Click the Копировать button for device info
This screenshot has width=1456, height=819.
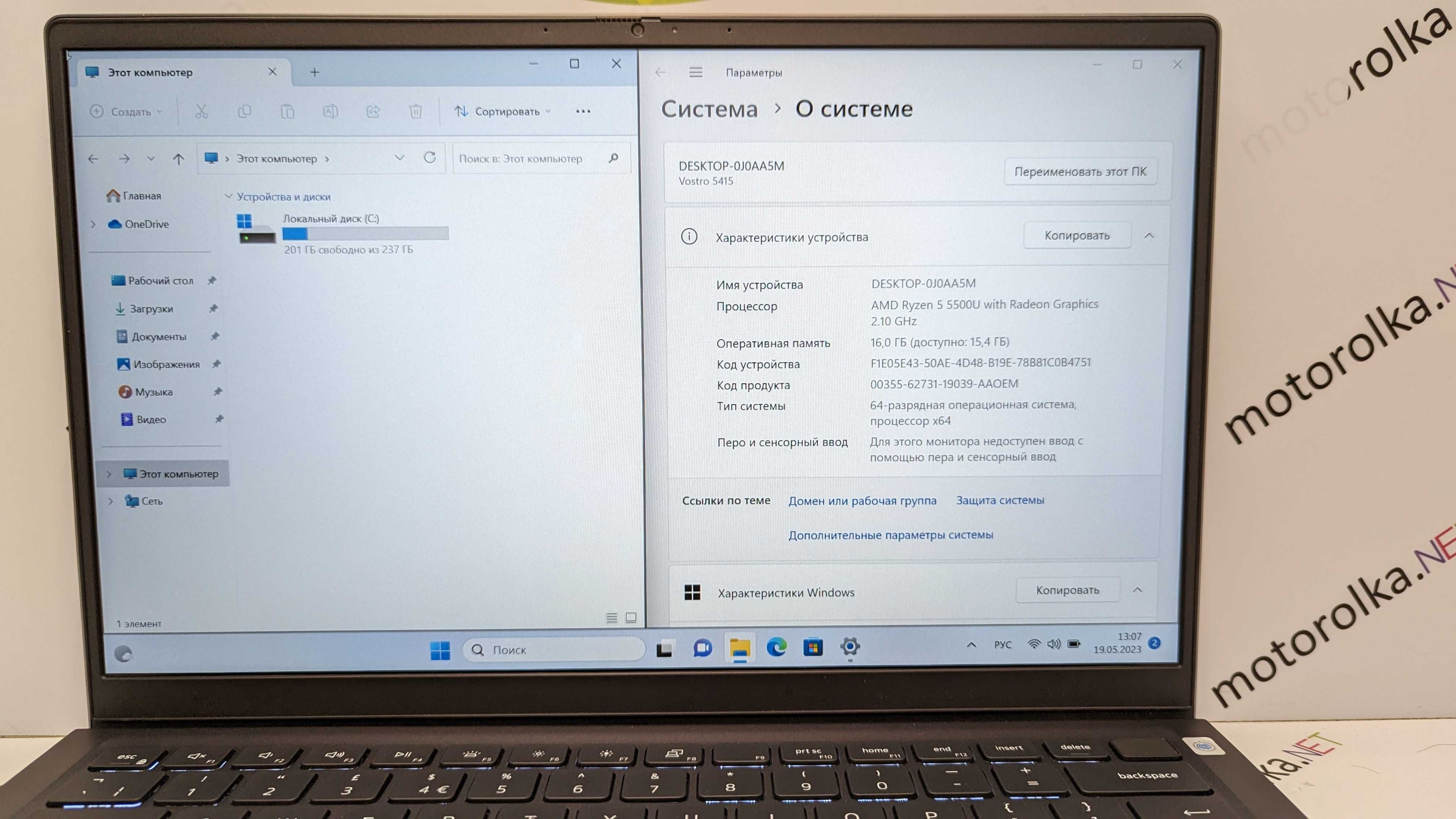click(x=1075, y=235)
